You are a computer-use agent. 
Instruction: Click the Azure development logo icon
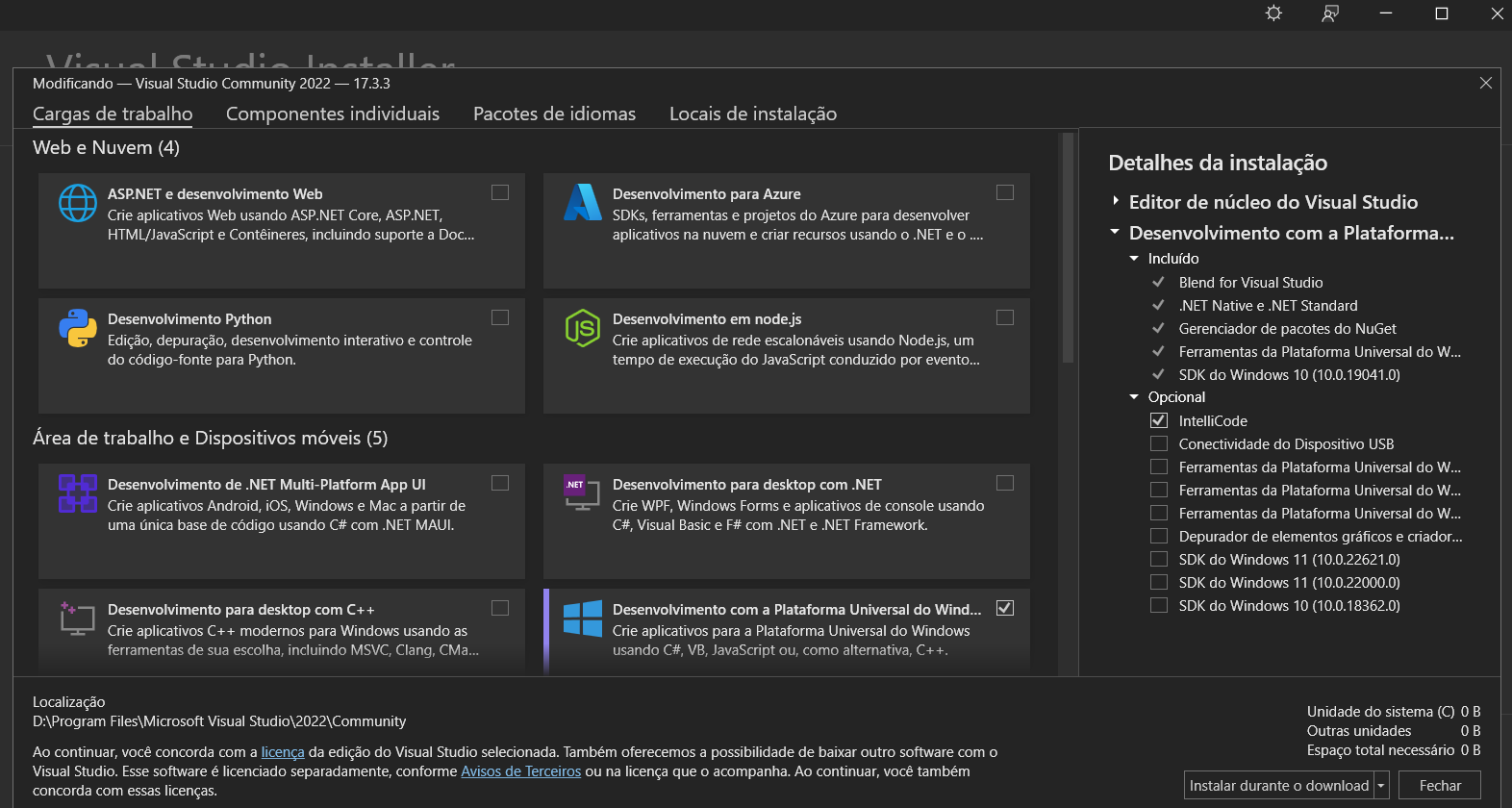(x=583, y=202)
